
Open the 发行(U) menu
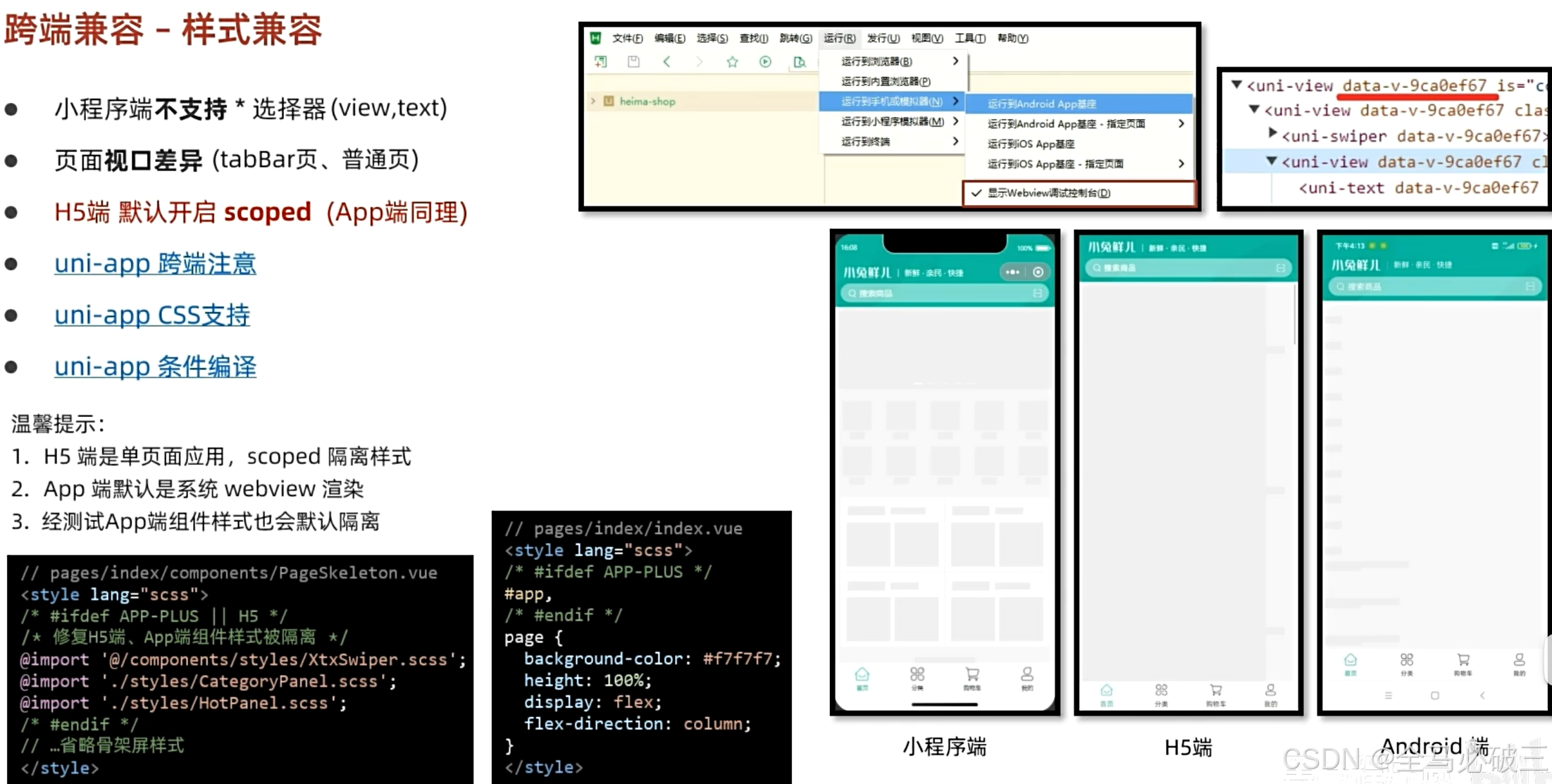(x=882, y=38)
